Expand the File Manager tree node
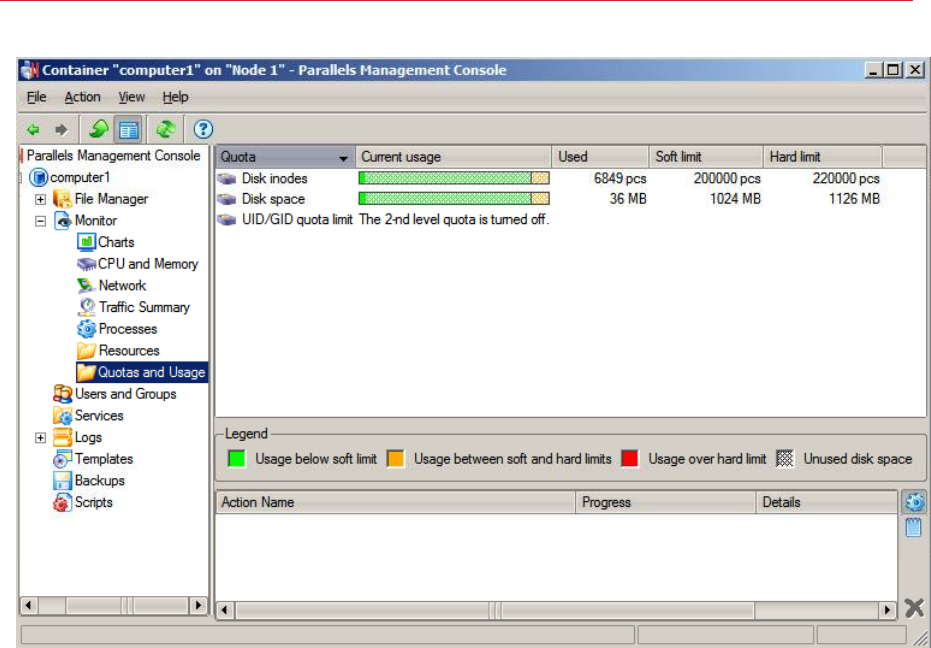This screenshot has width=931, height=648. [x=40, y=199]
